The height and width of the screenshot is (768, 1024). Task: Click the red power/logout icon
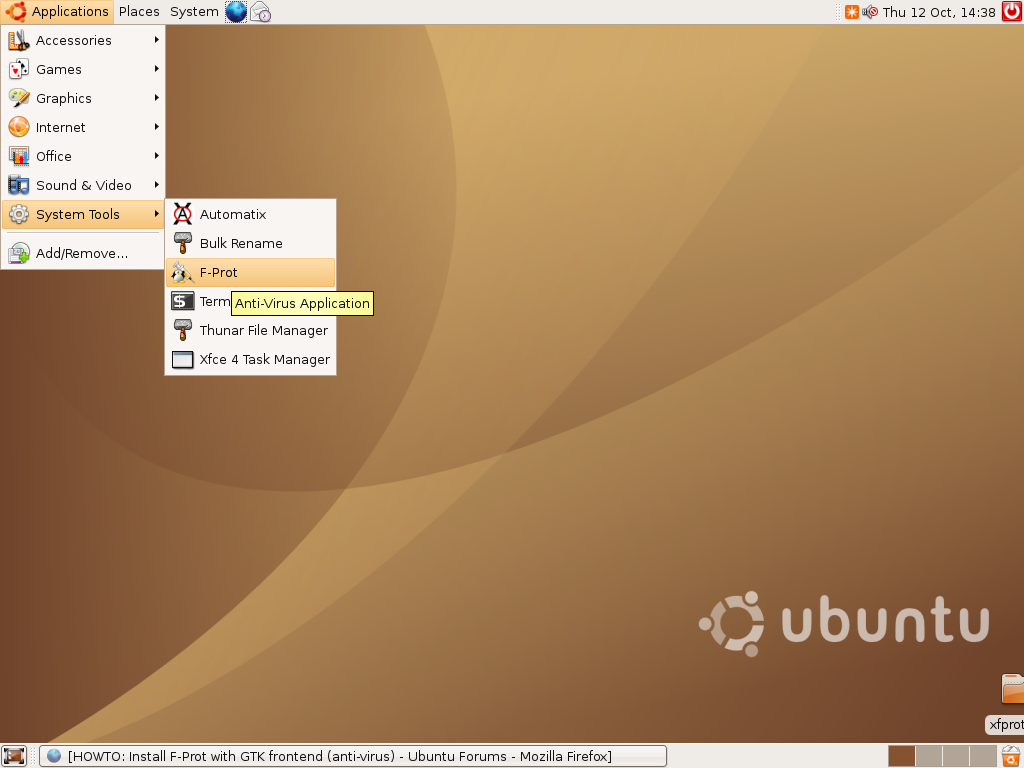point(1012,12)
